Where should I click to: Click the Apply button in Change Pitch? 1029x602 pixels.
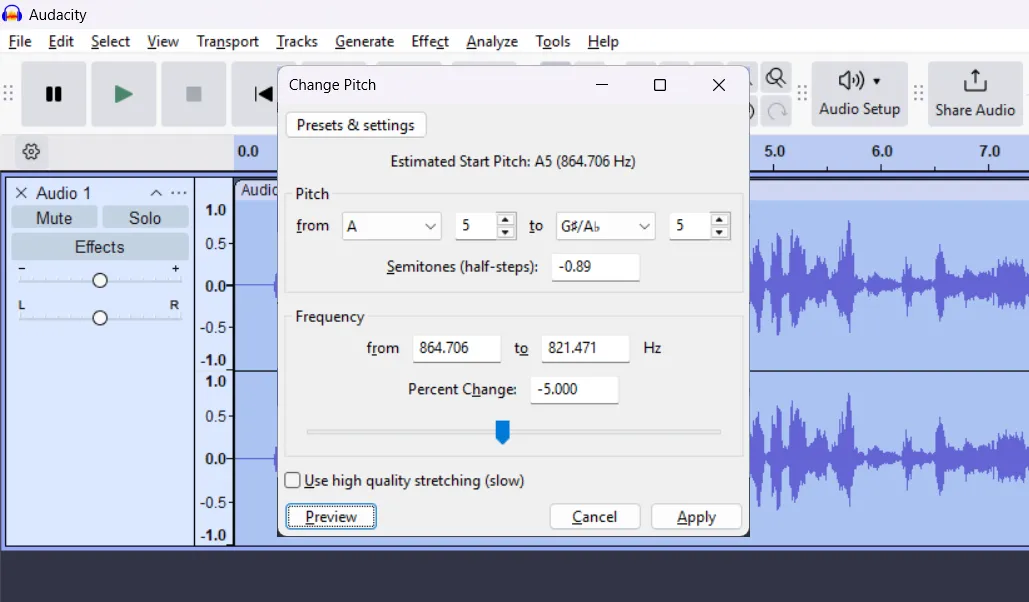[x=696, y=517]
